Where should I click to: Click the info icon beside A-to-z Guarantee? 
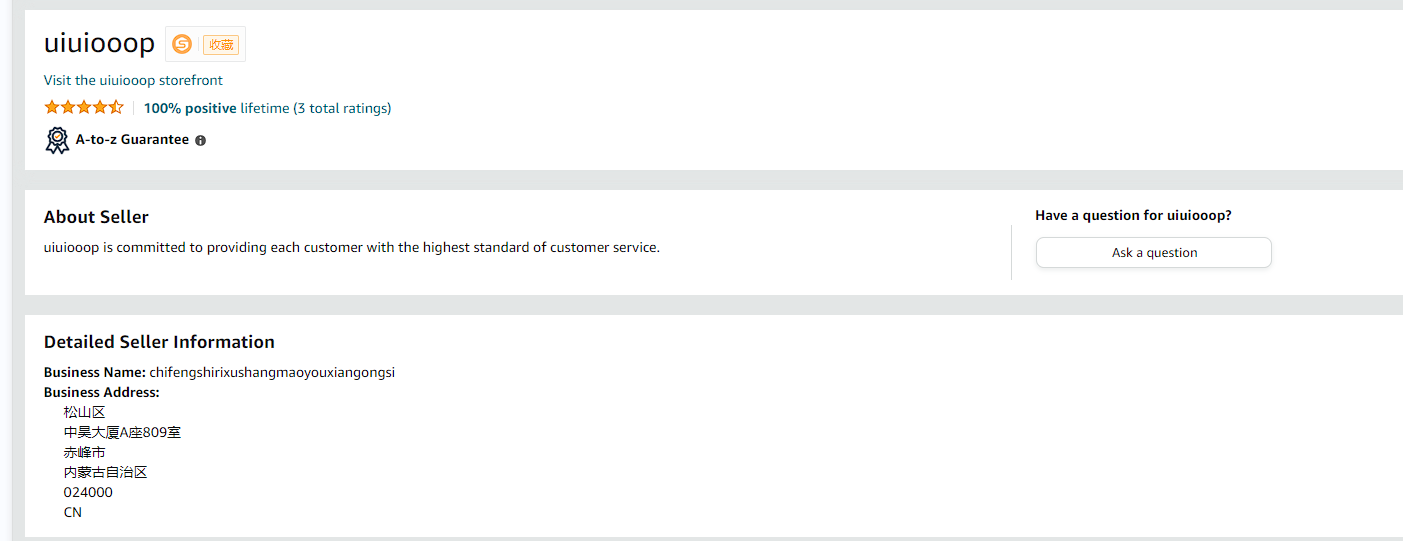tap(200, 141)
